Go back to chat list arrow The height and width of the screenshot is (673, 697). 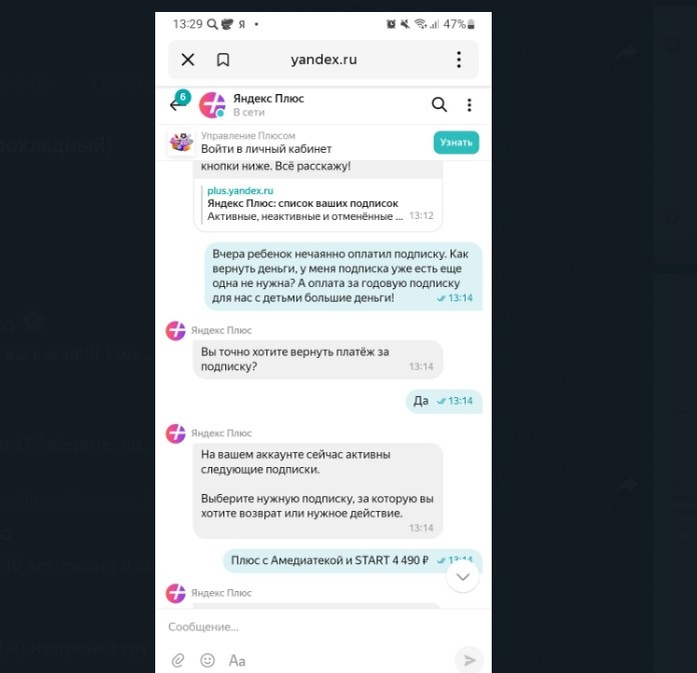tap(177, 105)
